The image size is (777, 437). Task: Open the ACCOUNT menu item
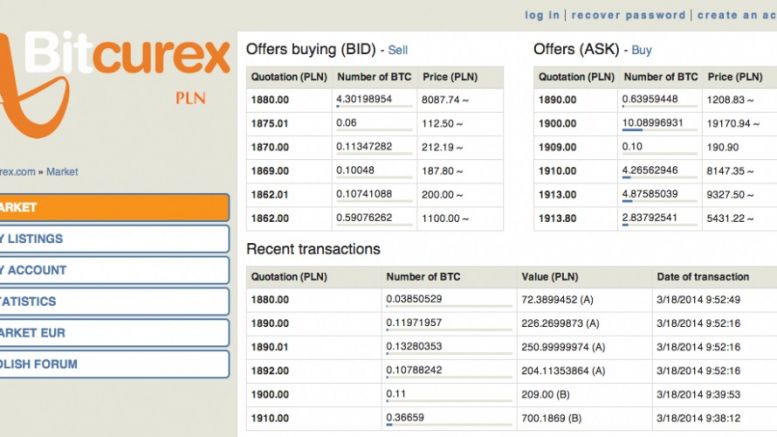coord(114,270)
